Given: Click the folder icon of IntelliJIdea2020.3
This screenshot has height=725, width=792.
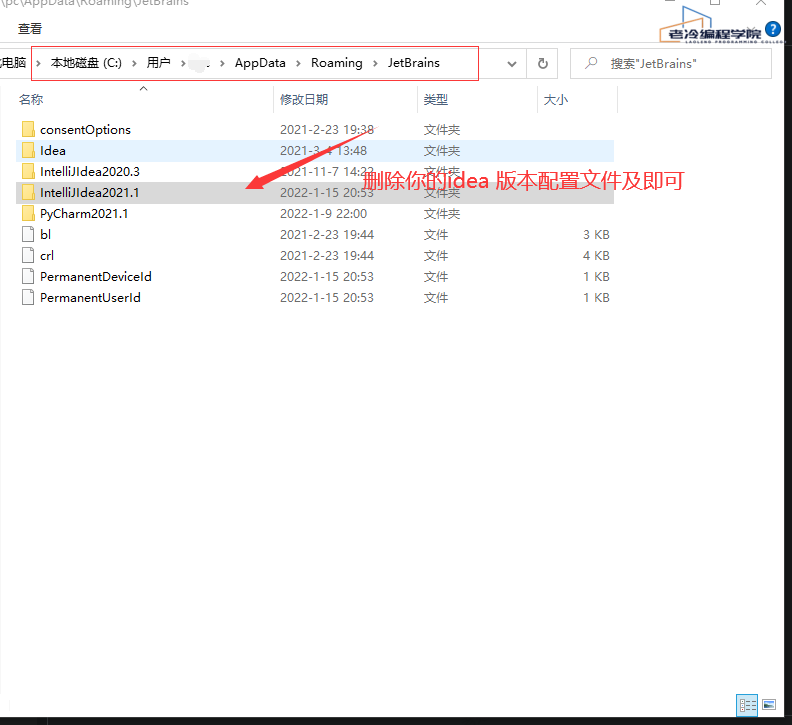Looking at the screenshot, I should (x=28, y=171).
